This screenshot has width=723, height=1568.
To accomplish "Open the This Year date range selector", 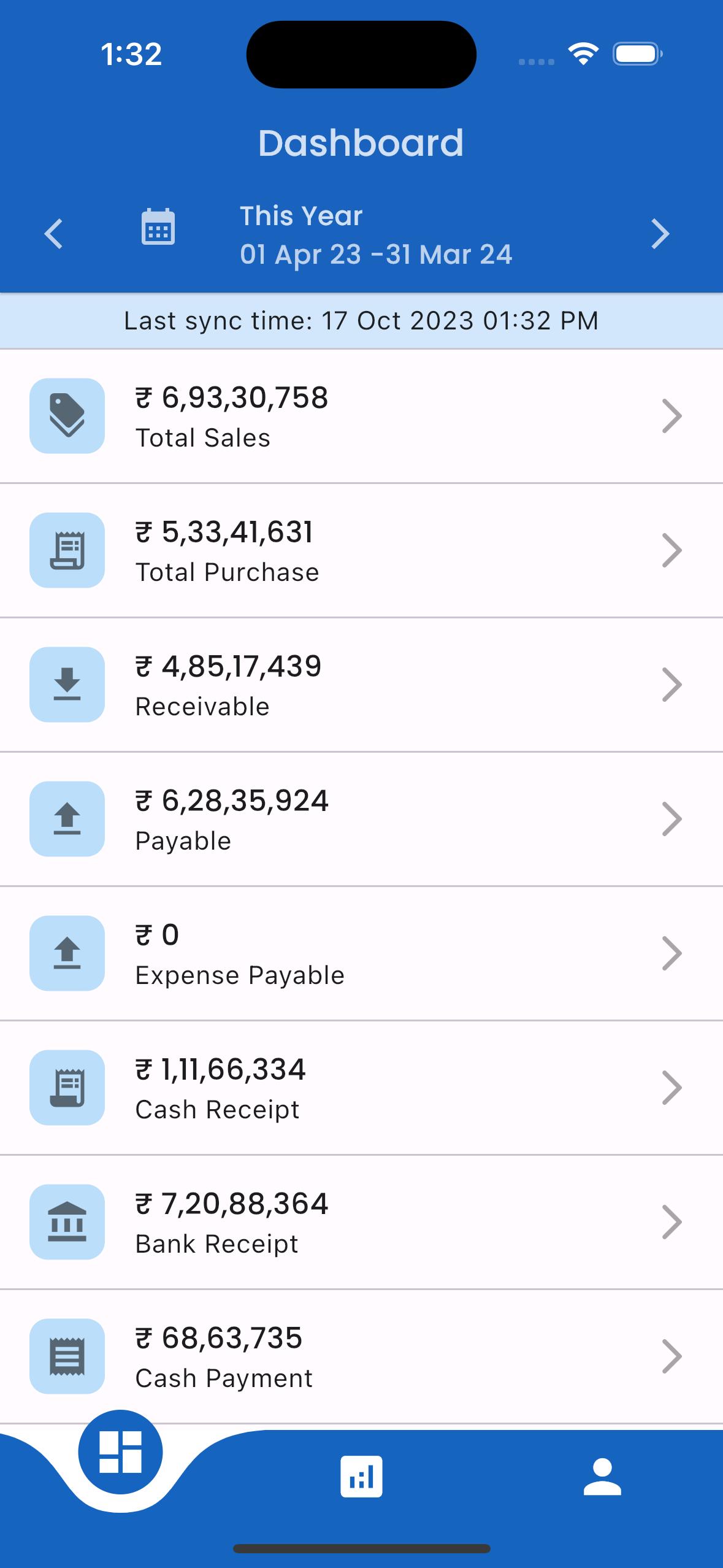I will click(375, 235).
